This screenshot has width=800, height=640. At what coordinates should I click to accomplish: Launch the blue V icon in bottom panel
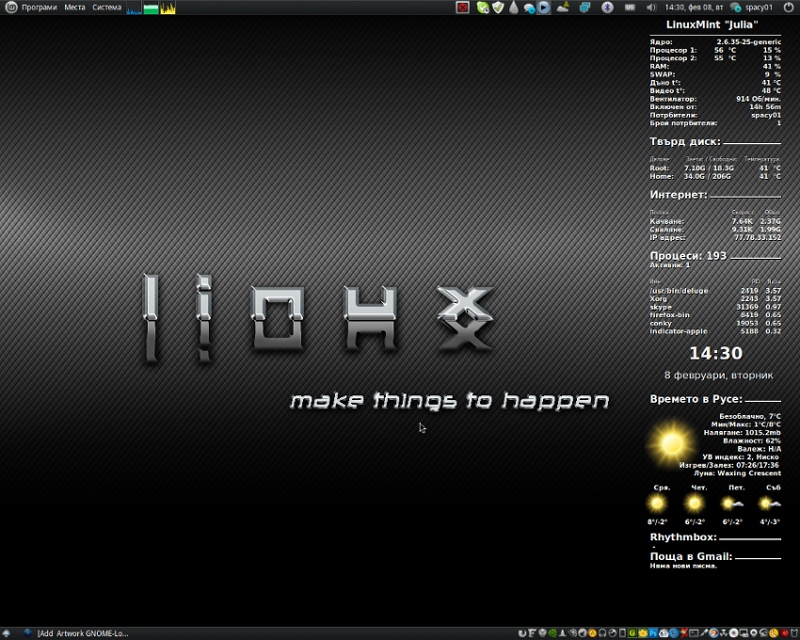coord(673,633)
